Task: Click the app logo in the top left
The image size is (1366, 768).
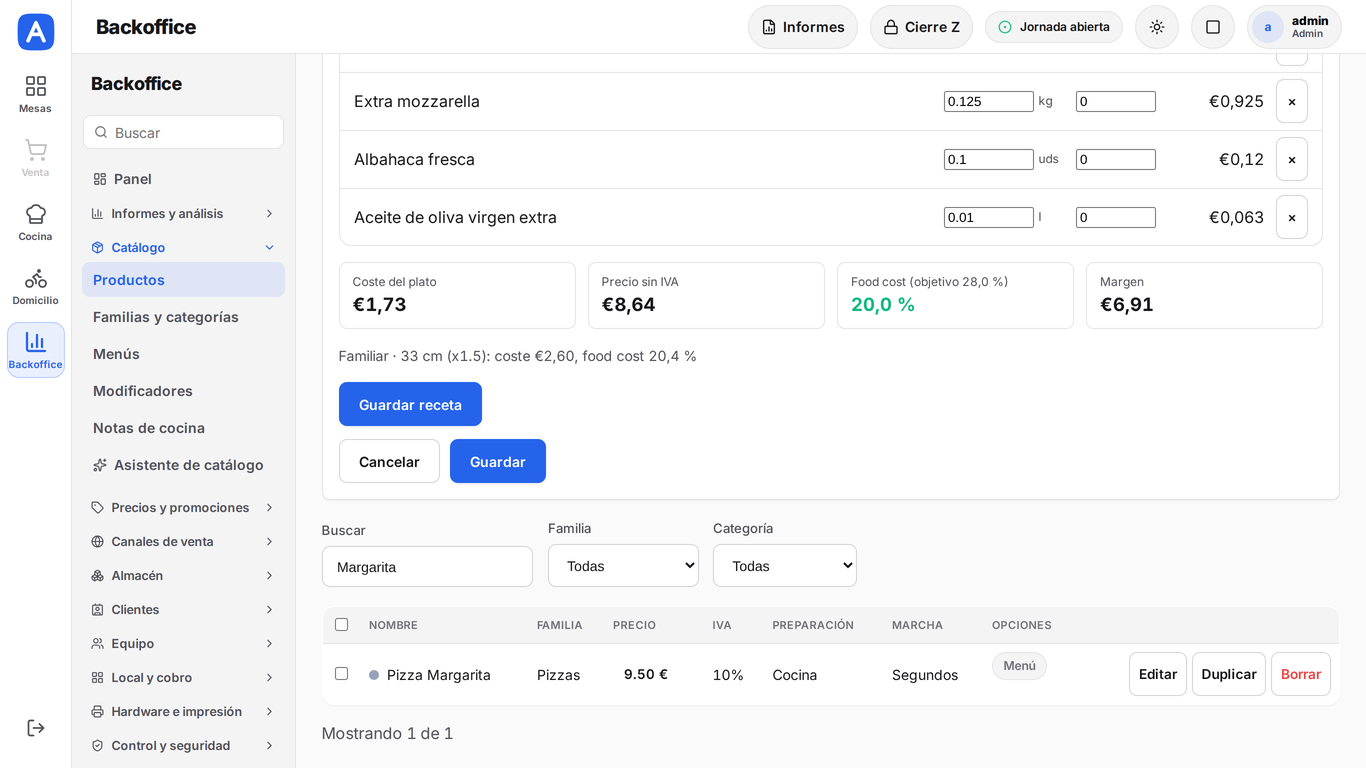Action: pos(36,32)
